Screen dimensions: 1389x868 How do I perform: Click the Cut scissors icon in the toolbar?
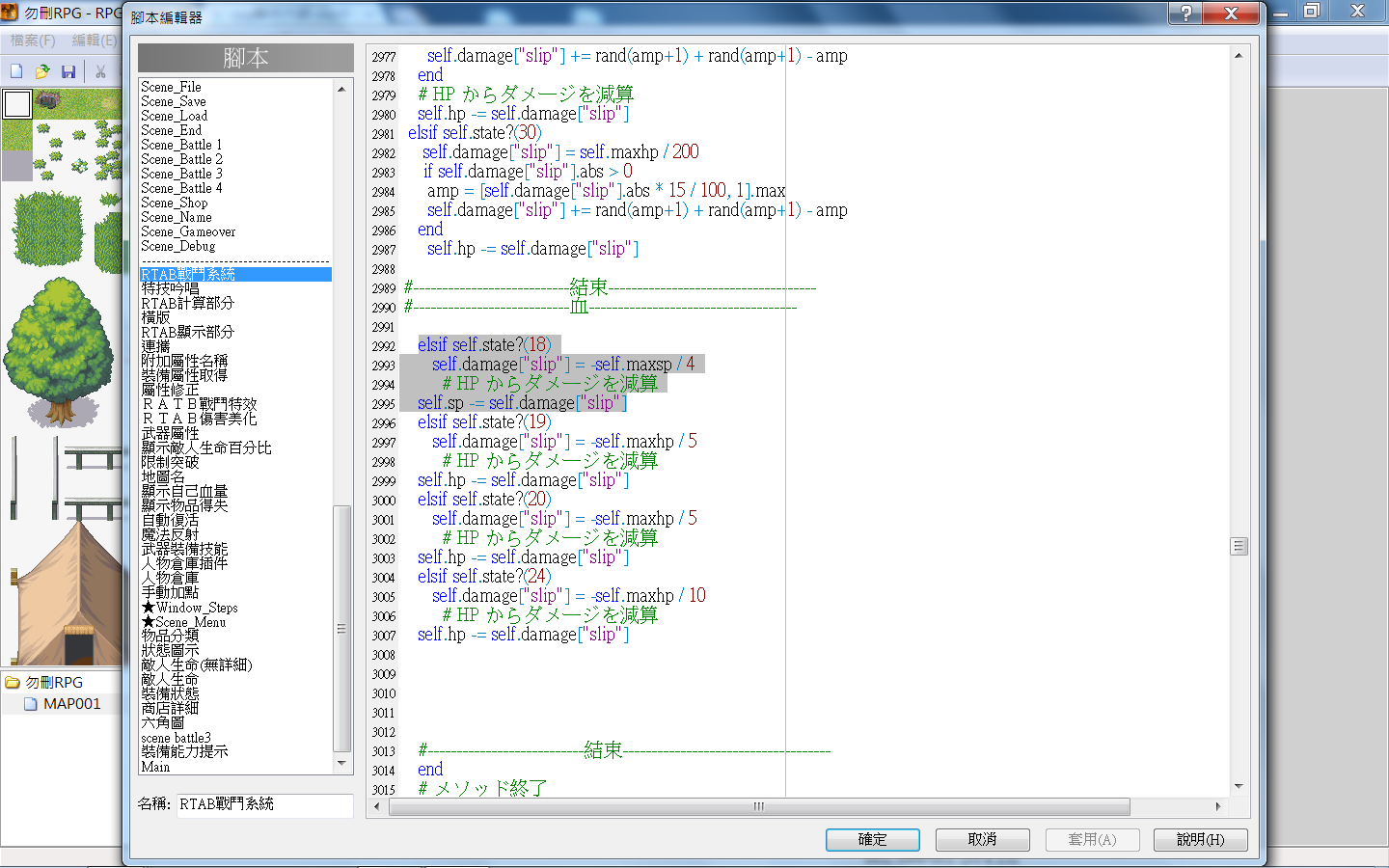pos(100,71)
